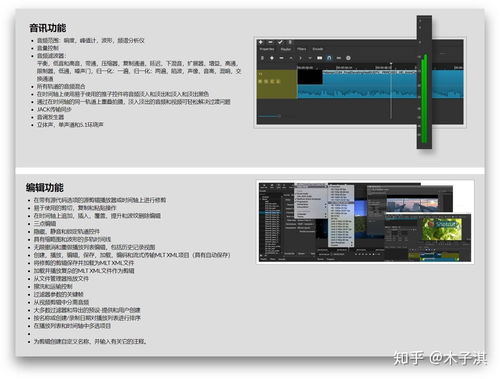This screenshot has width=500, height=379.
Task: Toggle the scrub-while-dragging icon after the magnet
Action: click(x=339, y=58)
